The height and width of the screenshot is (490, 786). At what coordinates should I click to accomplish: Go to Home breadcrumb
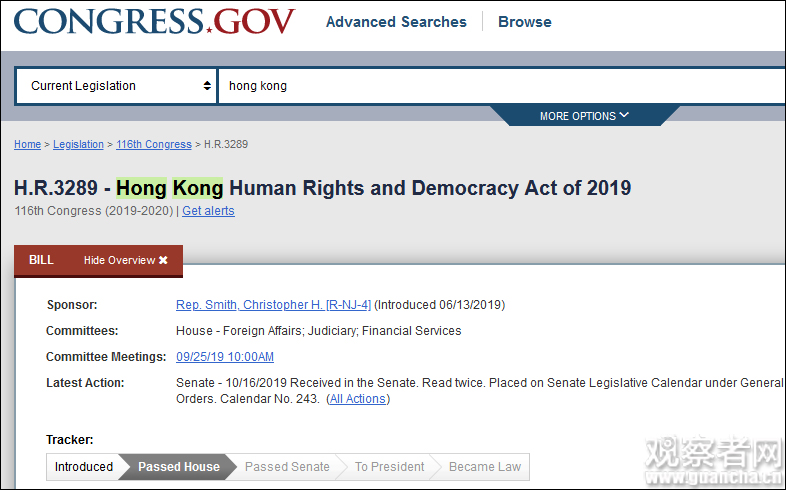(27, 144)
